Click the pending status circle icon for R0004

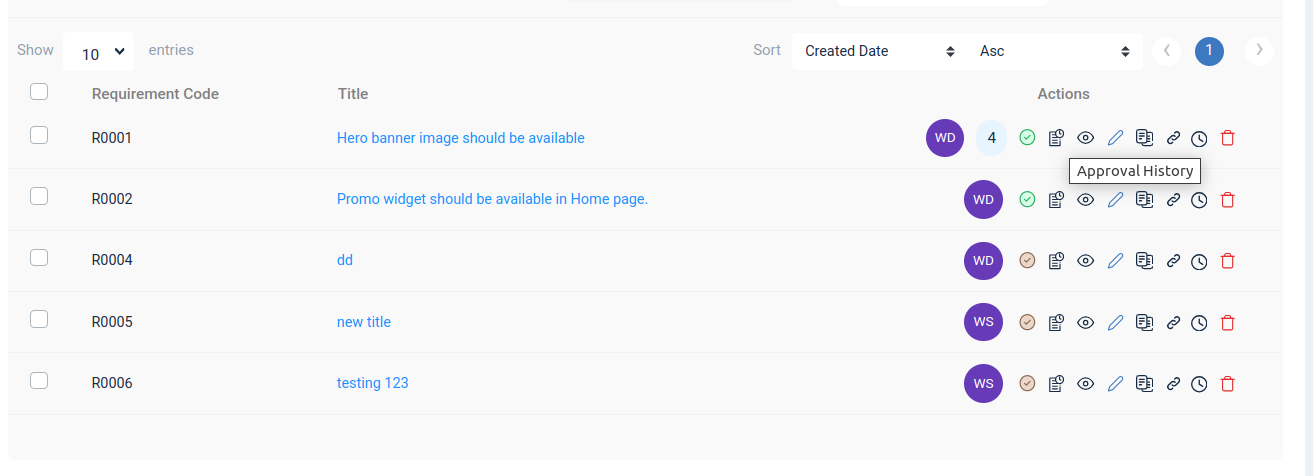click(1027, 261)
